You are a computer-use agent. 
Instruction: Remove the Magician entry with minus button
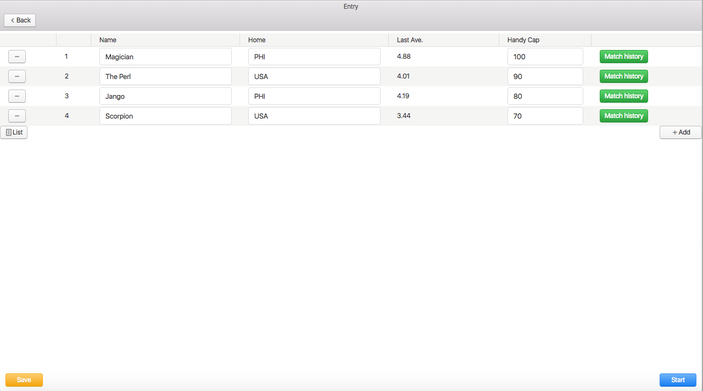[17, 56]
